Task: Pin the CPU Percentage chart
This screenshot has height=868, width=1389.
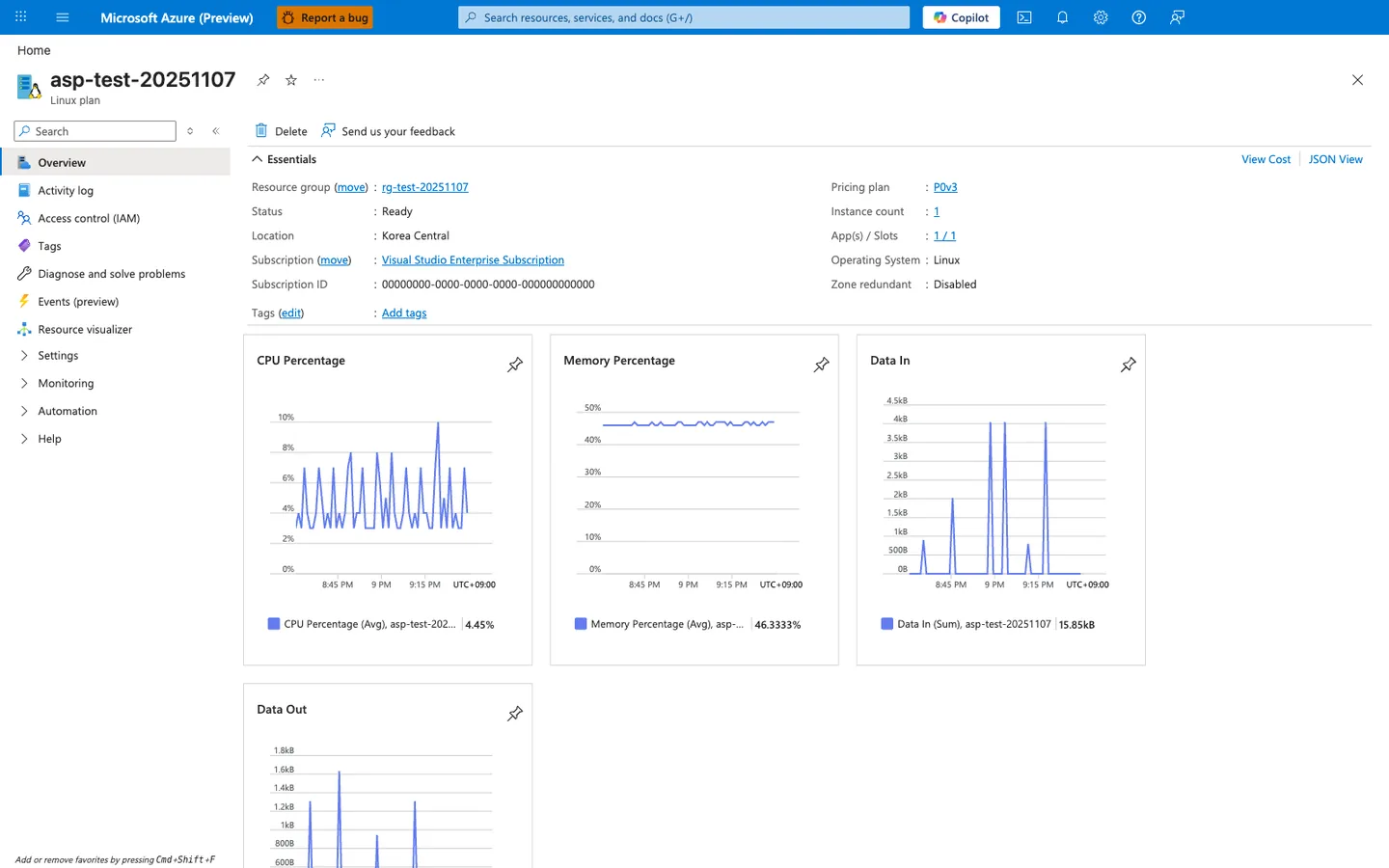Action: 515,365
